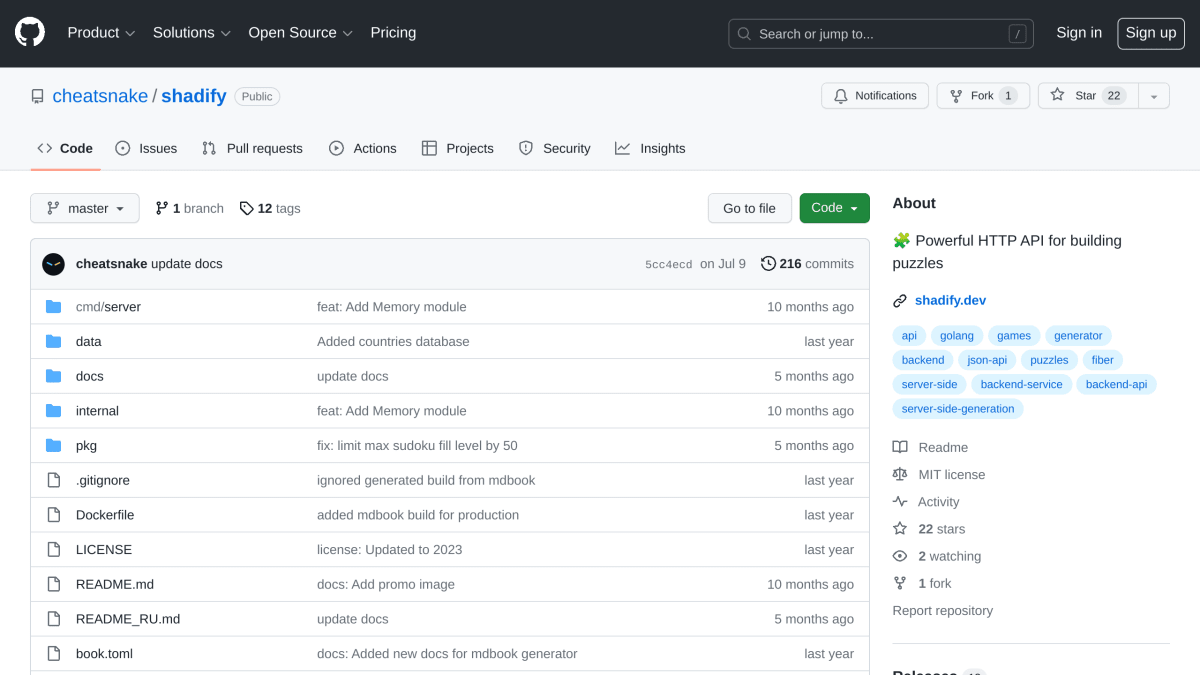Click the book.toml file icon
This screenshot has height=675, width=1200.
53,654
